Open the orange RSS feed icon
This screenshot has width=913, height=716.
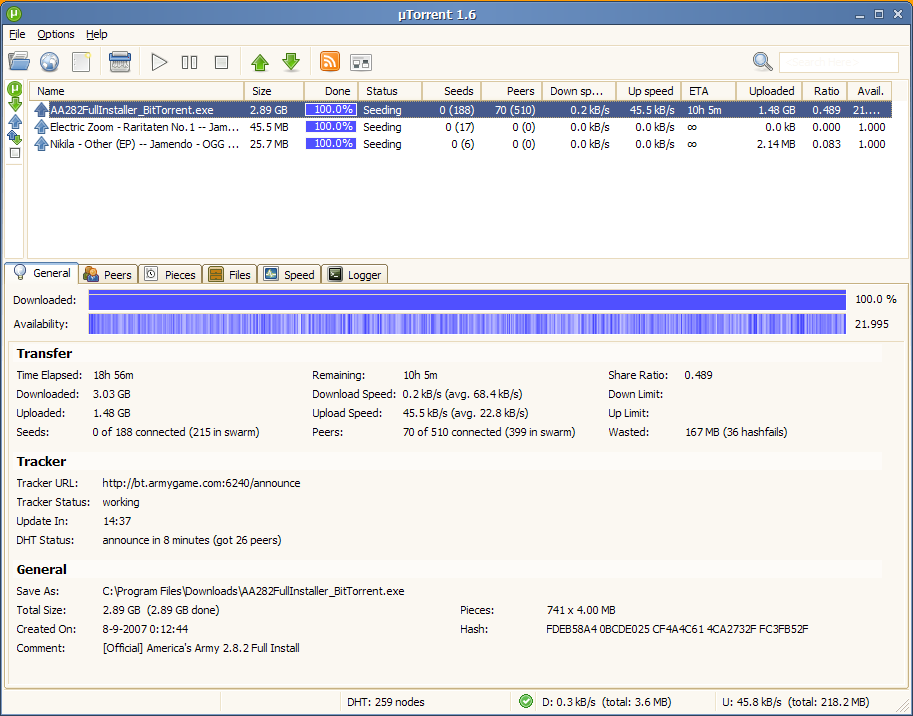coord(330,61)
